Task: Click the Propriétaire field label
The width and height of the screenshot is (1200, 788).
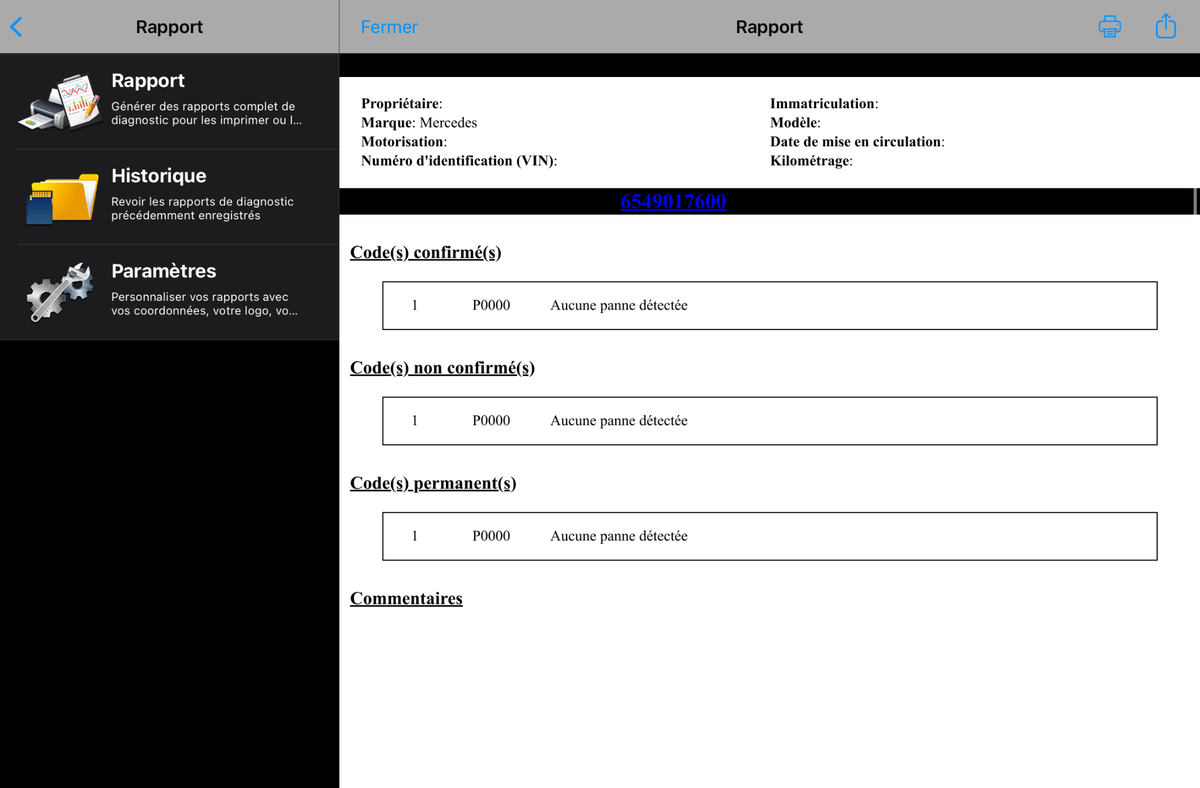Action: coord(402,104)
